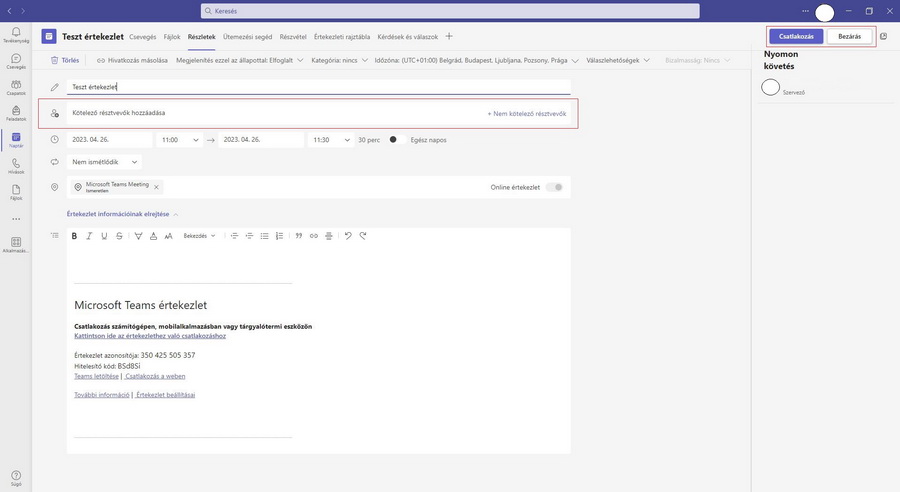Open the 11:00 start time dropdown
Screen dimensions: 900x492
click(x=180, y=140)
